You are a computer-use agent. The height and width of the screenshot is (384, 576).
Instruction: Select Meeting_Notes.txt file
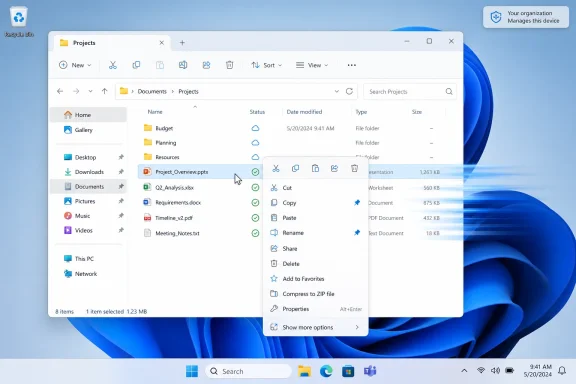(x=177, y=233)
